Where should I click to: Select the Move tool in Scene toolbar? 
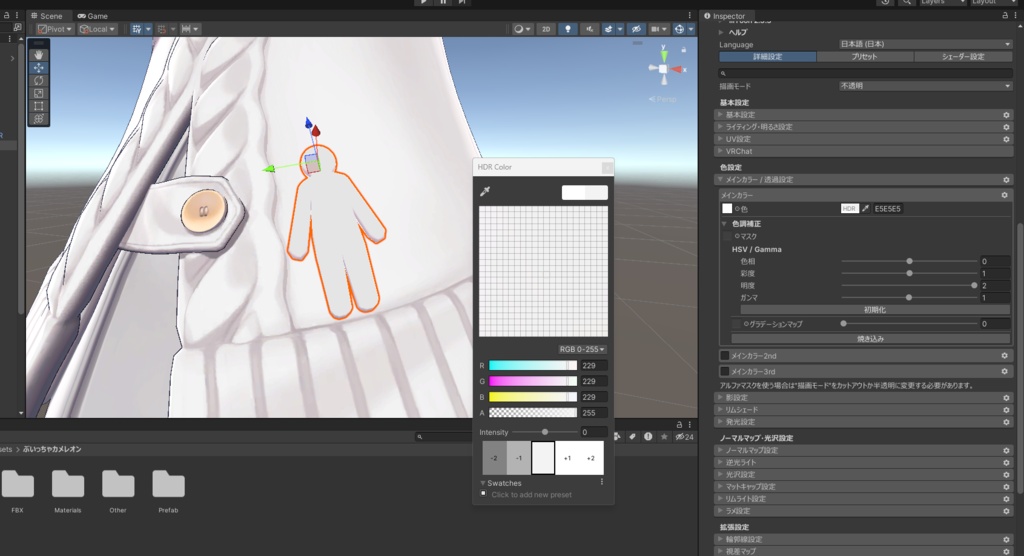pyautogui.click(x=39, y=68)
